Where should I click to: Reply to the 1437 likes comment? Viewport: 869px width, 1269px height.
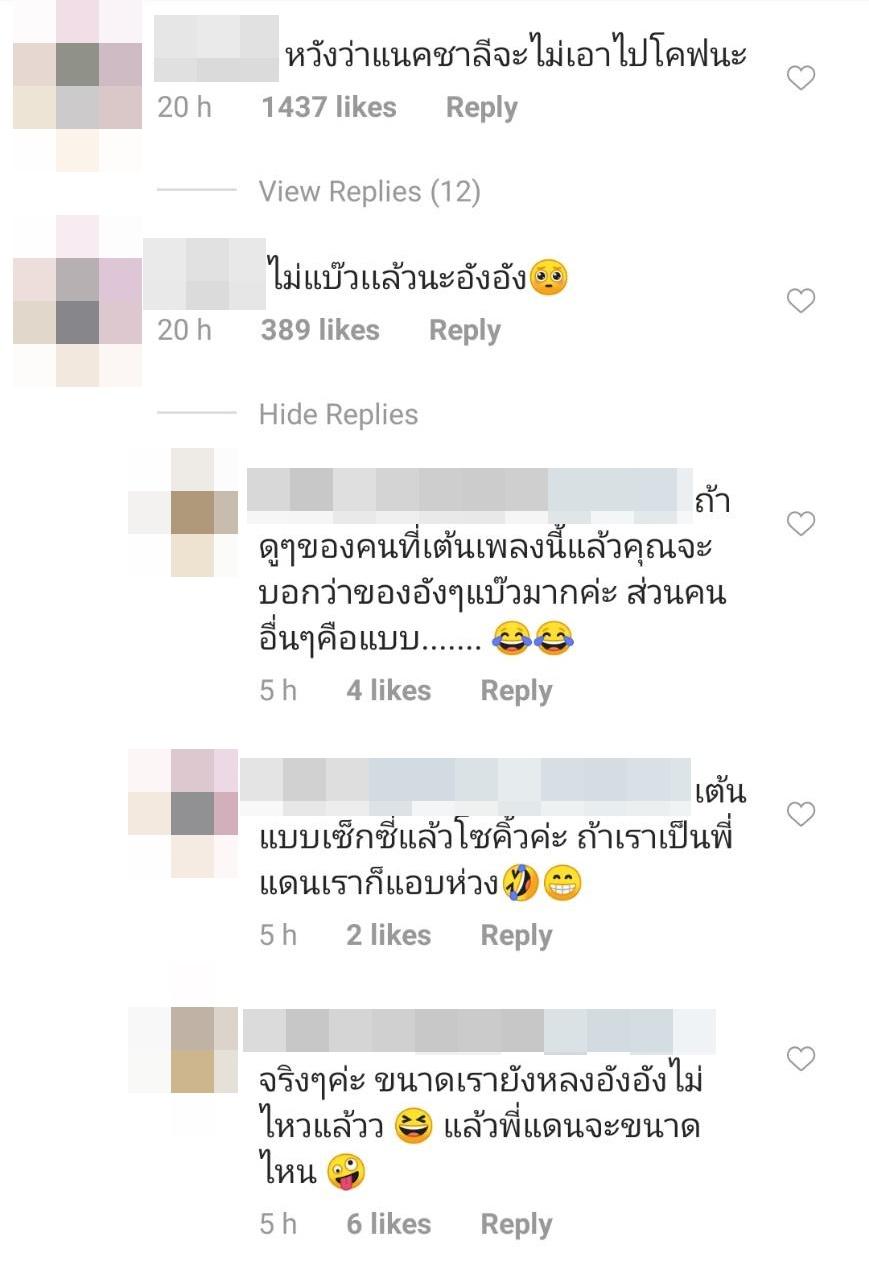[x=482, y=108]
